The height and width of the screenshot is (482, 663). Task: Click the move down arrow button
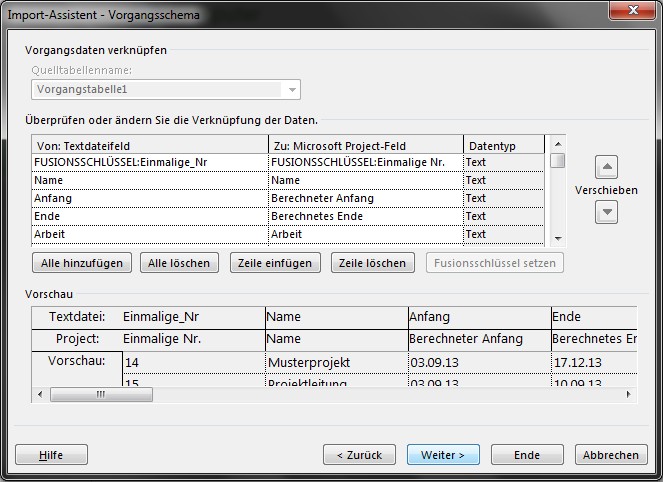[x=607, y=212]
